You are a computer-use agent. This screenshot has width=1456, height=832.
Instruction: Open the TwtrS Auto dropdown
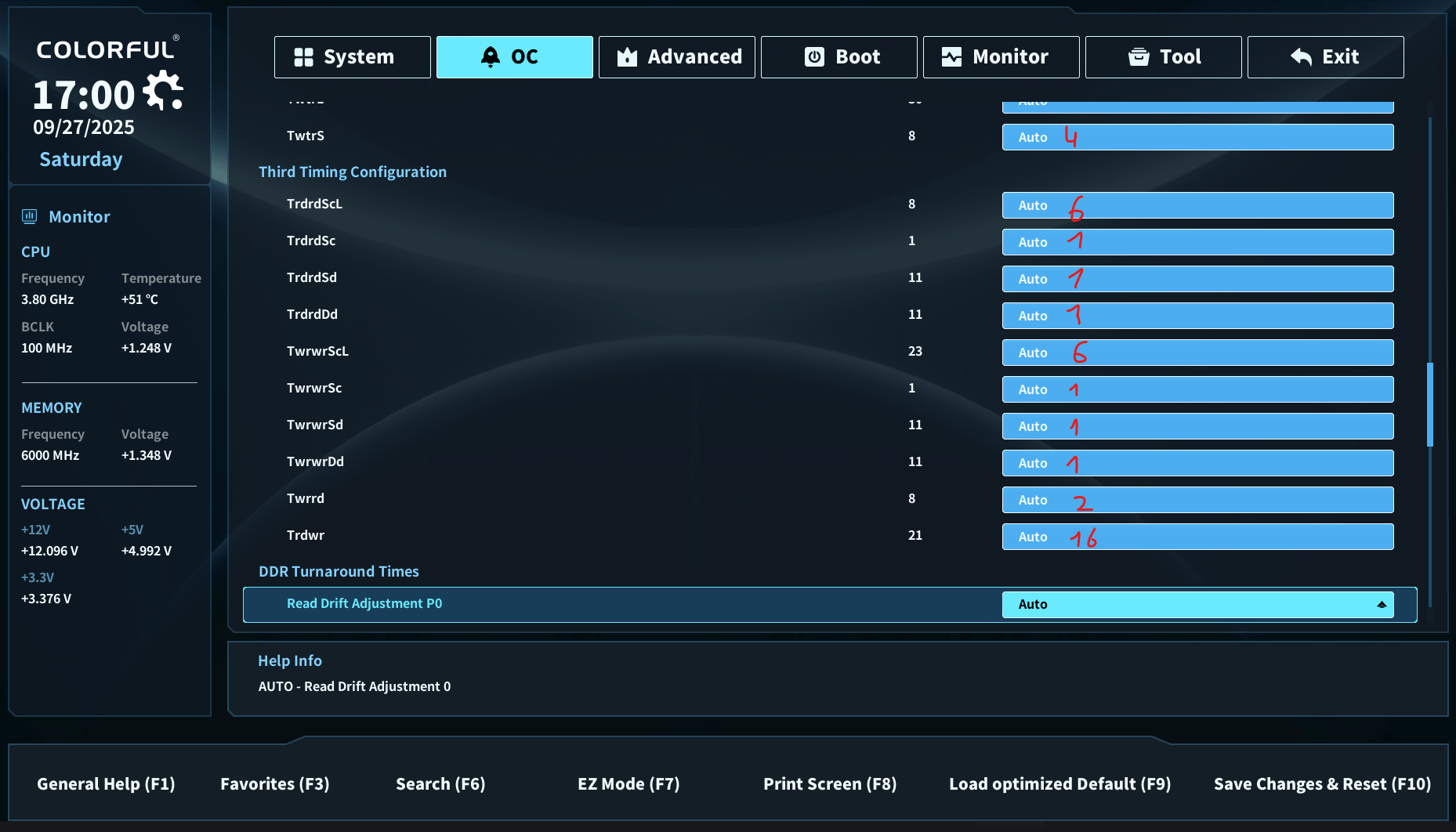pos(1198,137)
